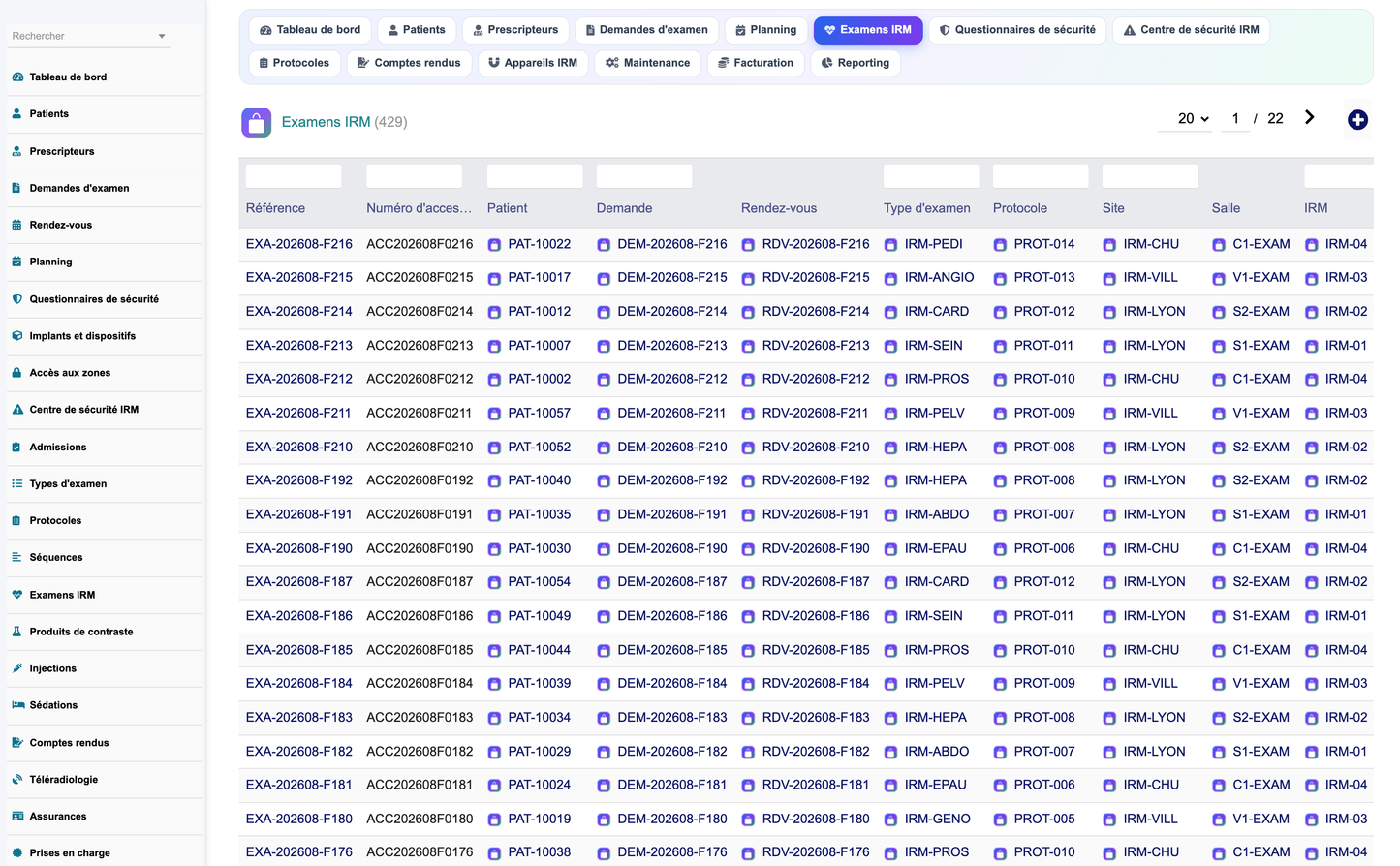Click the Patients sidebar person icon
The width and height of the screenshot is (1400, 866).
tap(17, 114)
